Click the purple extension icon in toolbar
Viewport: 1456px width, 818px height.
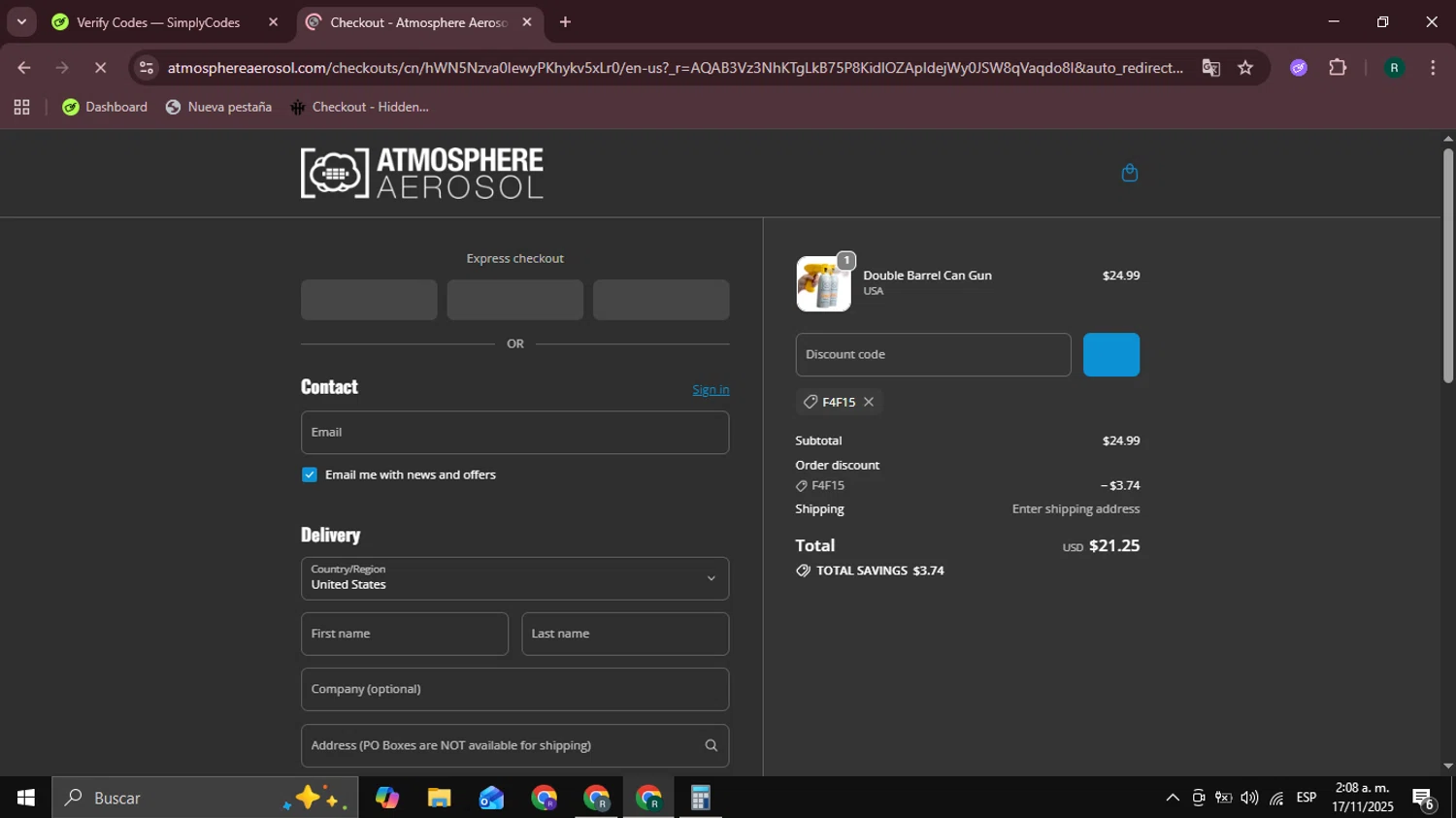tap(1299, 68)
